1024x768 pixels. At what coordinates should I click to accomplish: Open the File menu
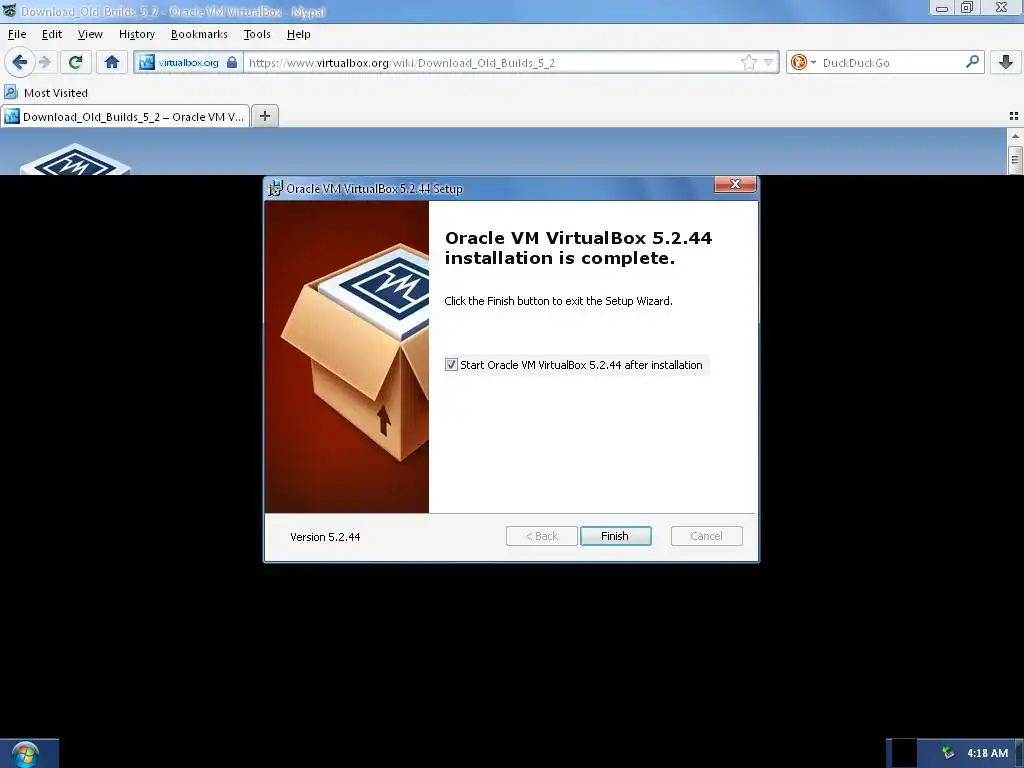coord(17,34)
